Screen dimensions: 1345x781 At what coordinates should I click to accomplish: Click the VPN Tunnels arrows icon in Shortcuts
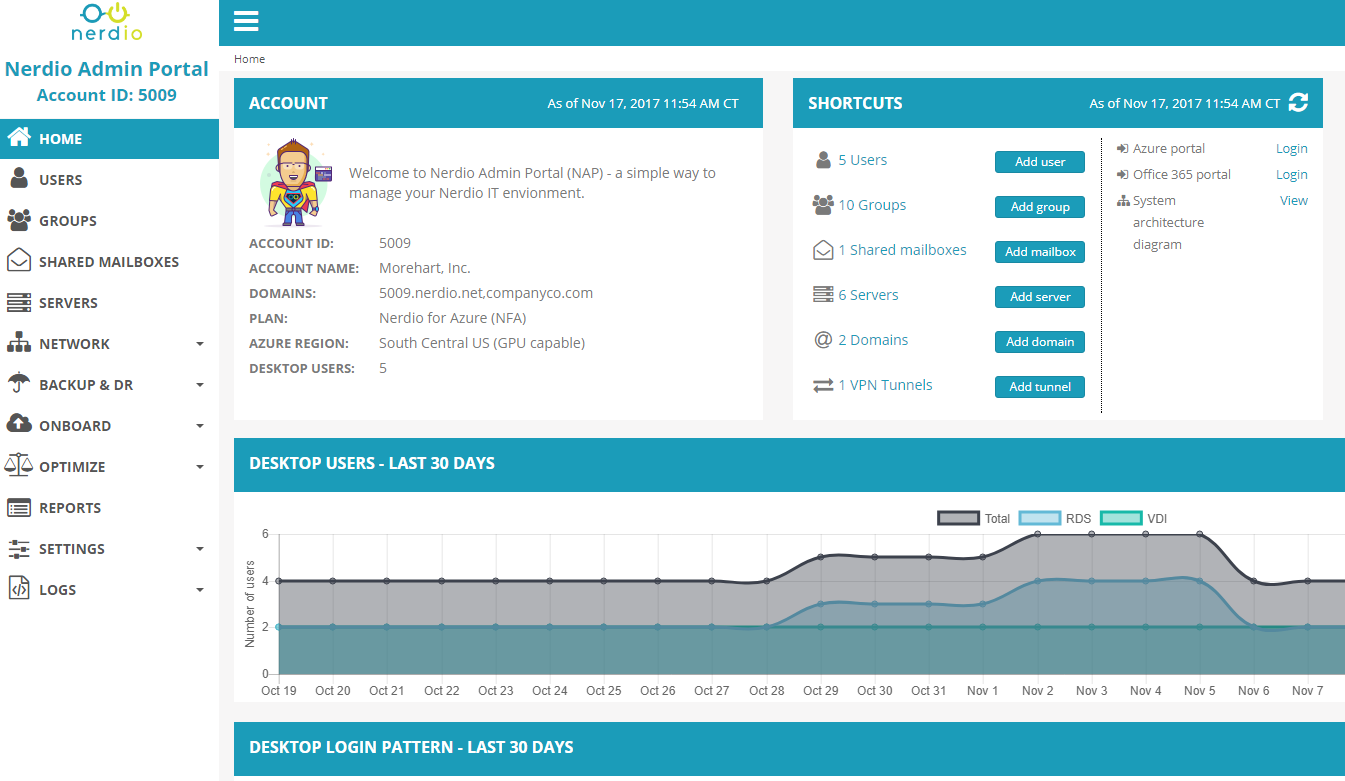[x=822, y=384]
